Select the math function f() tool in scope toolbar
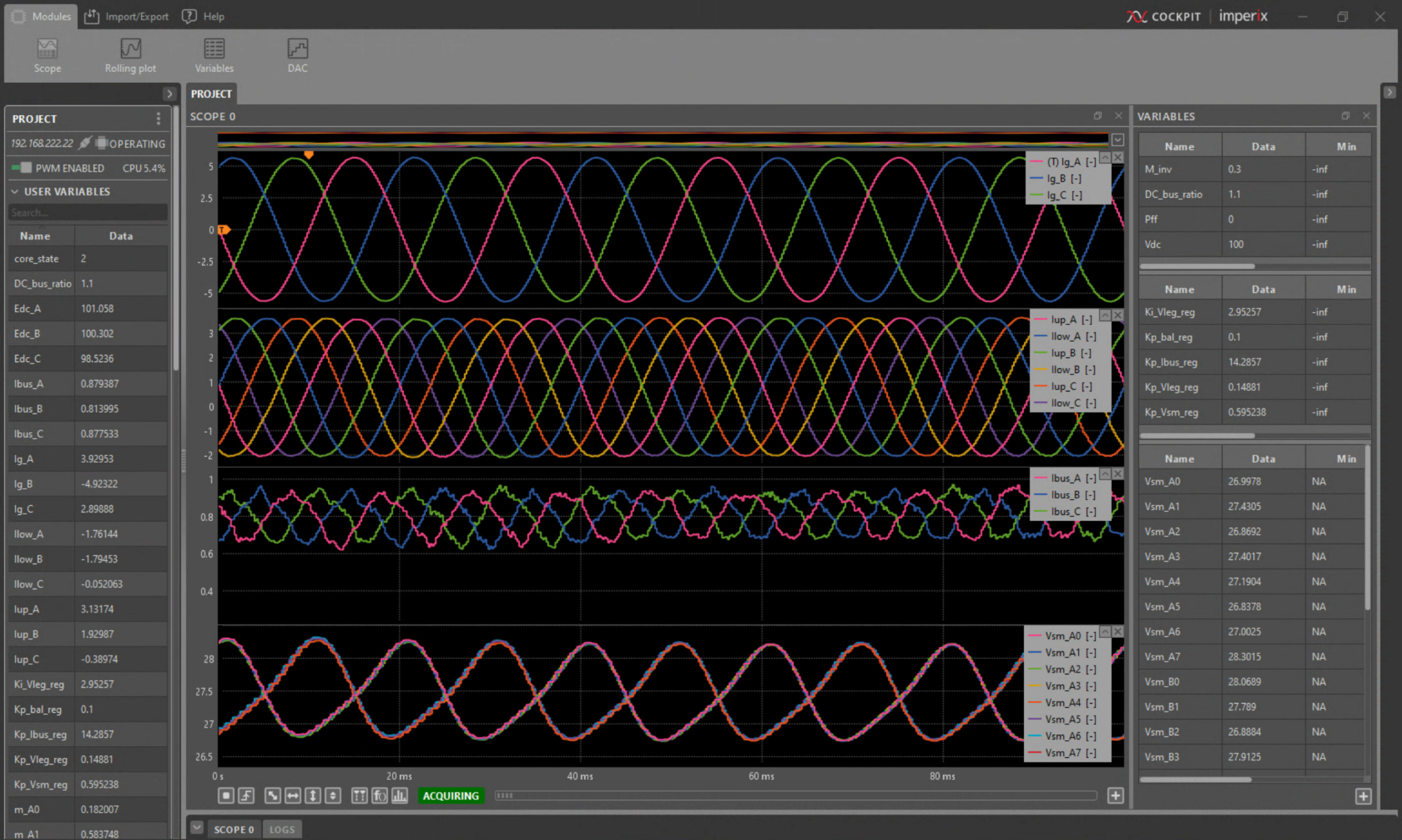This screenshot has height=840, width=1402. 380,796
